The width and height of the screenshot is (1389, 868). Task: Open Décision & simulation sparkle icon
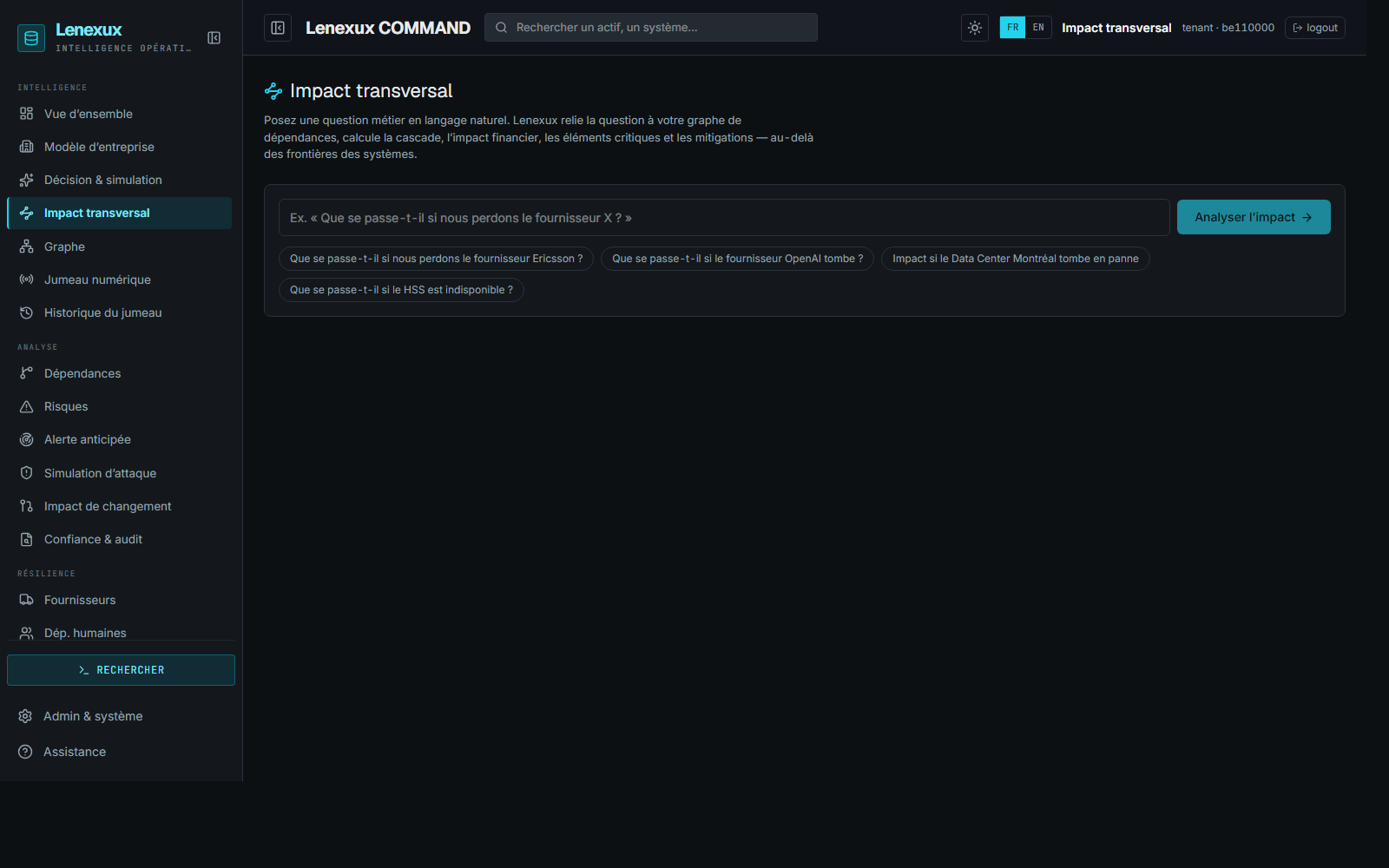[27, 180]
